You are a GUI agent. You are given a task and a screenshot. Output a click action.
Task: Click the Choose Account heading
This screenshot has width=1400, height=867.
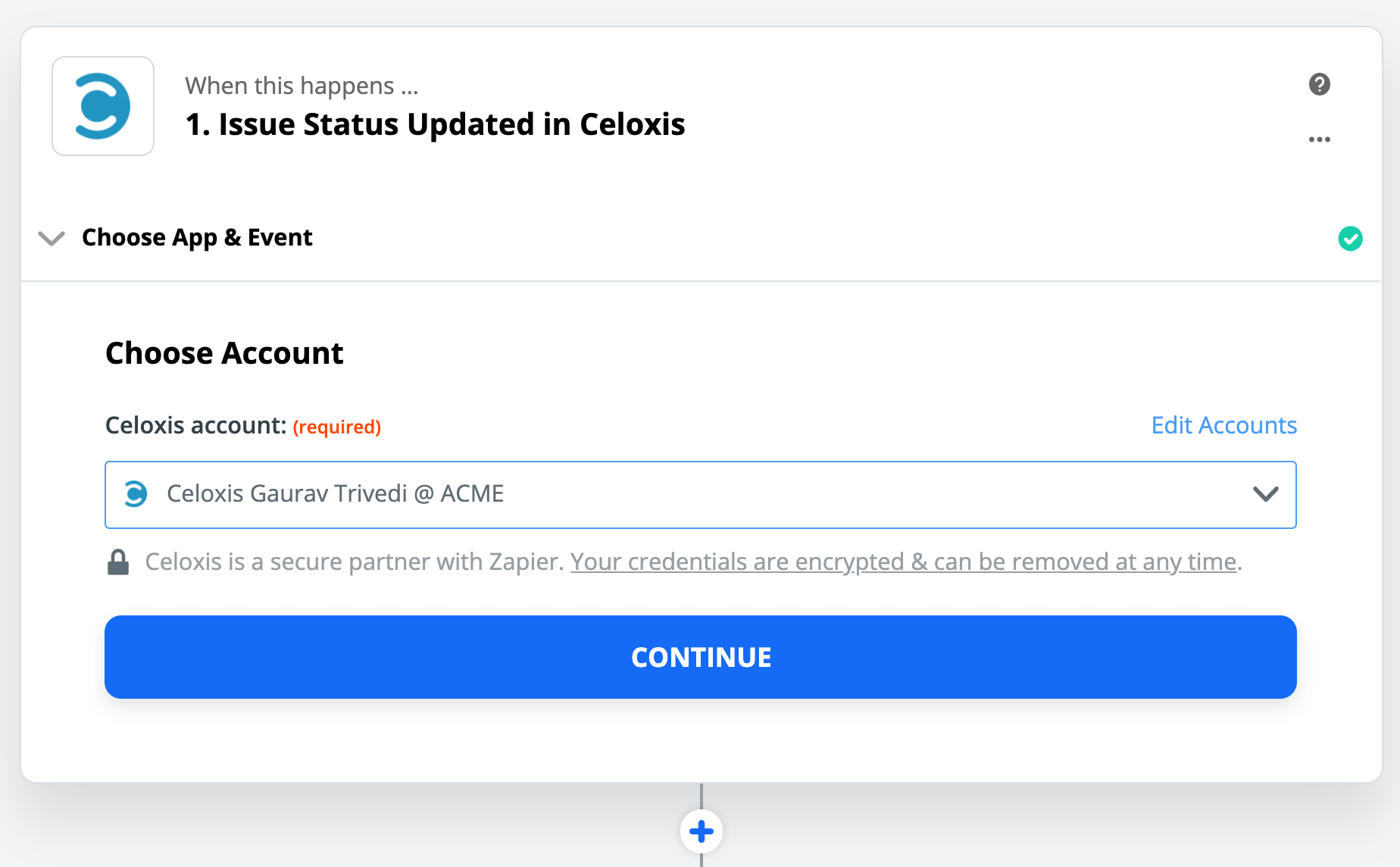tap(224, 353)
